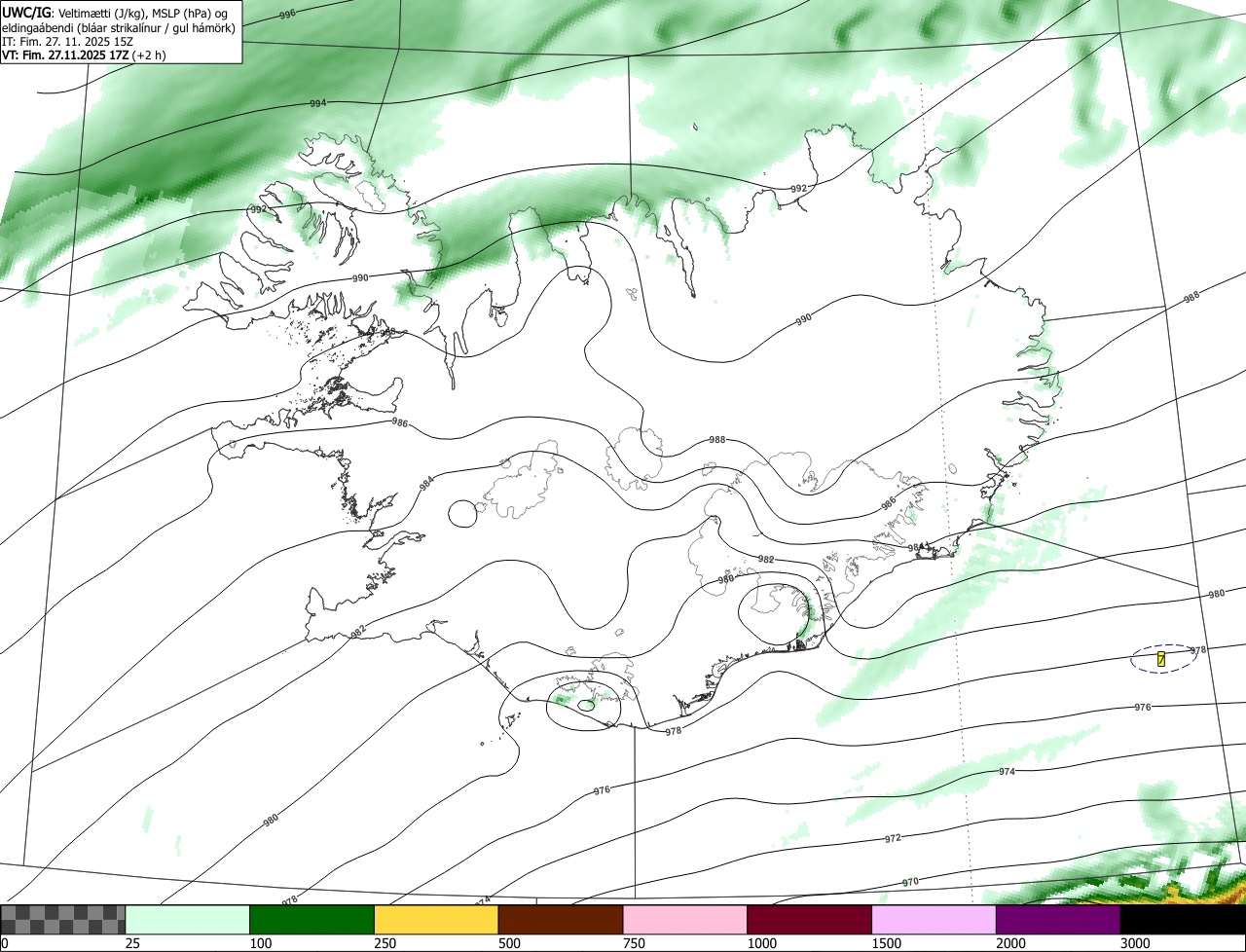
Task: Click the 'VT: Fim. 27.11.2025 17Z (+2 h)' line
Action: coord(84,55)
